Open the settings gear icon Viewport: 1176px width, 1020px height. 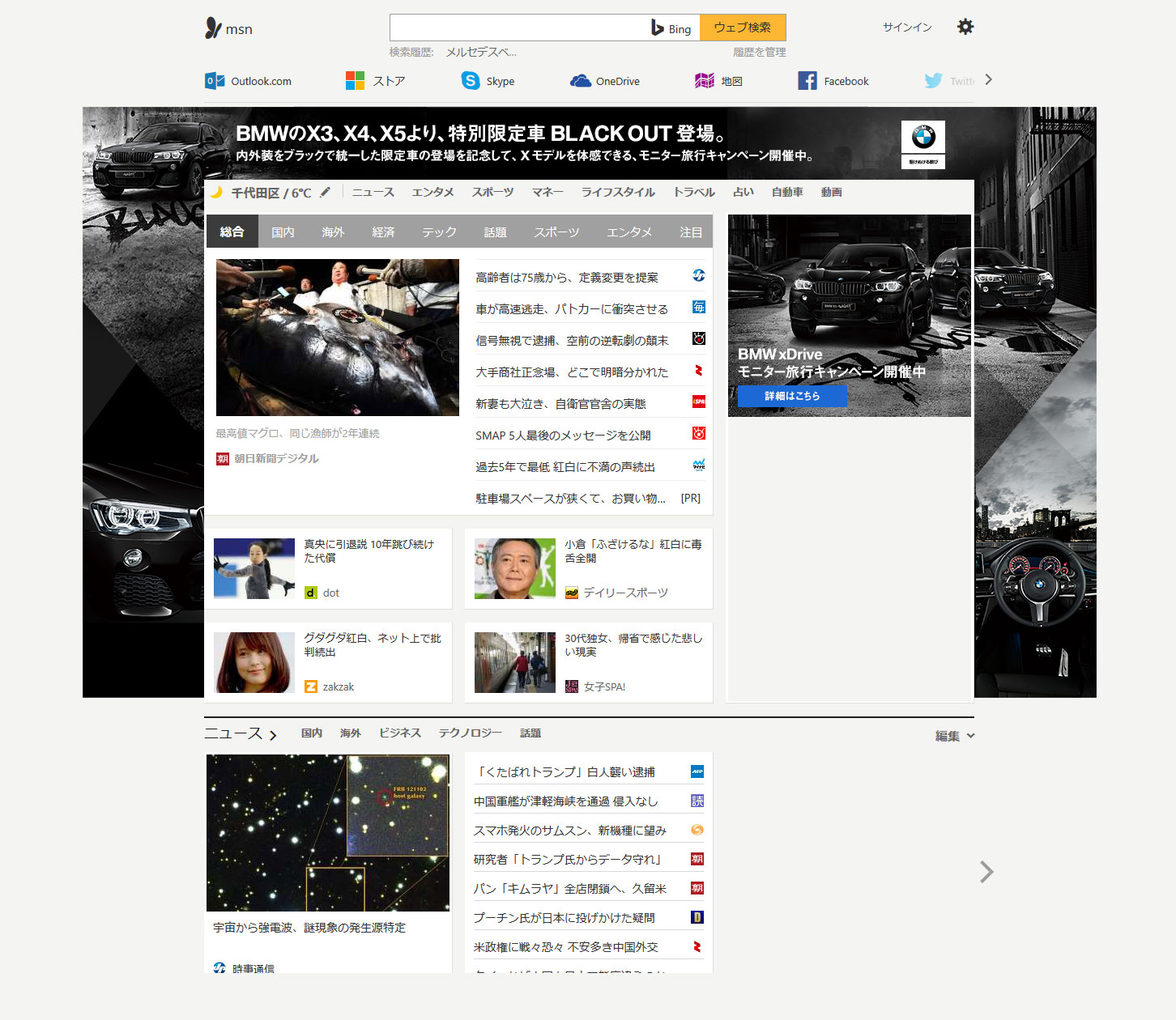coord(965,27)
